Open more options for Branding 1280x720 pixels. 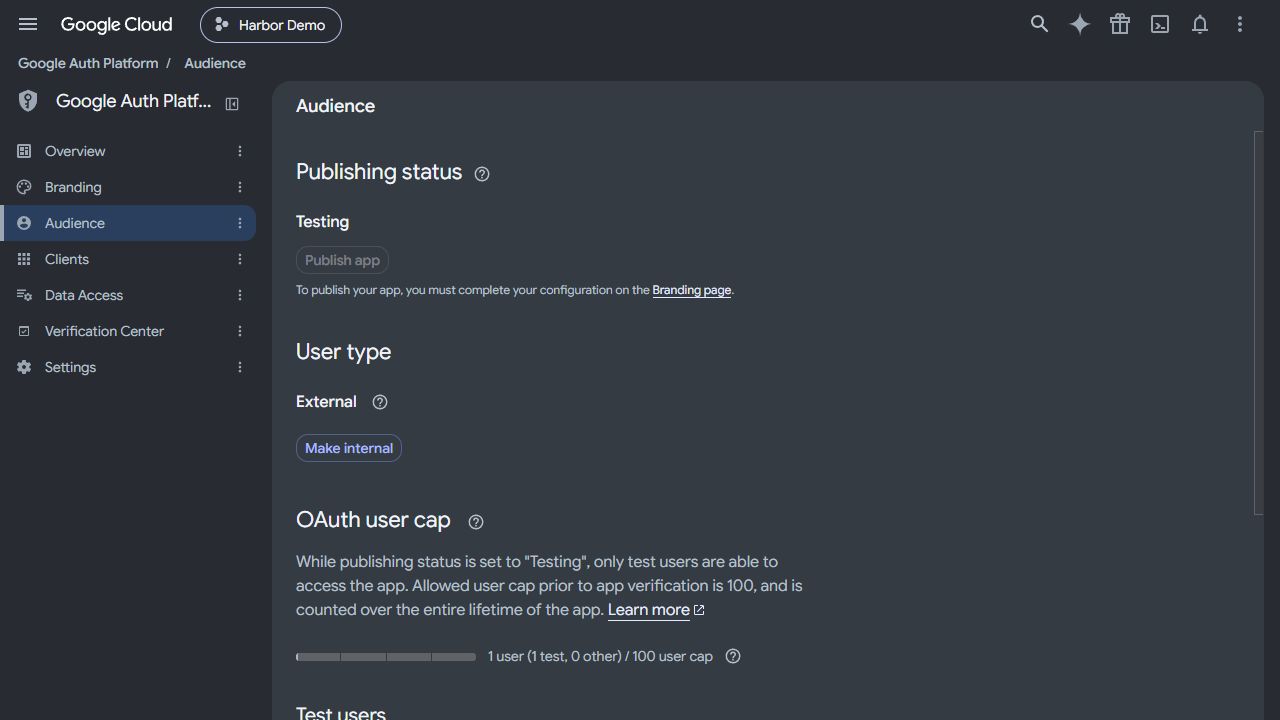tap(240, 187)
